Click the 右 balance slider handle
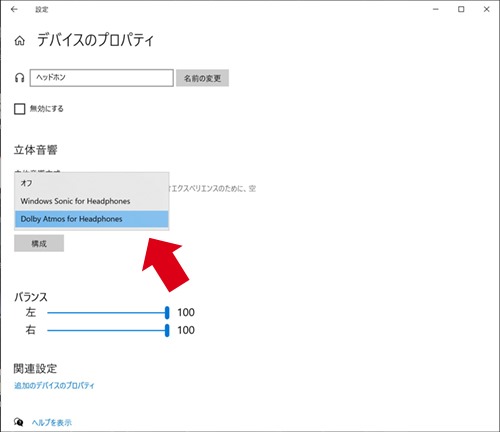The image size is (500, 432). tap(167, 330)
